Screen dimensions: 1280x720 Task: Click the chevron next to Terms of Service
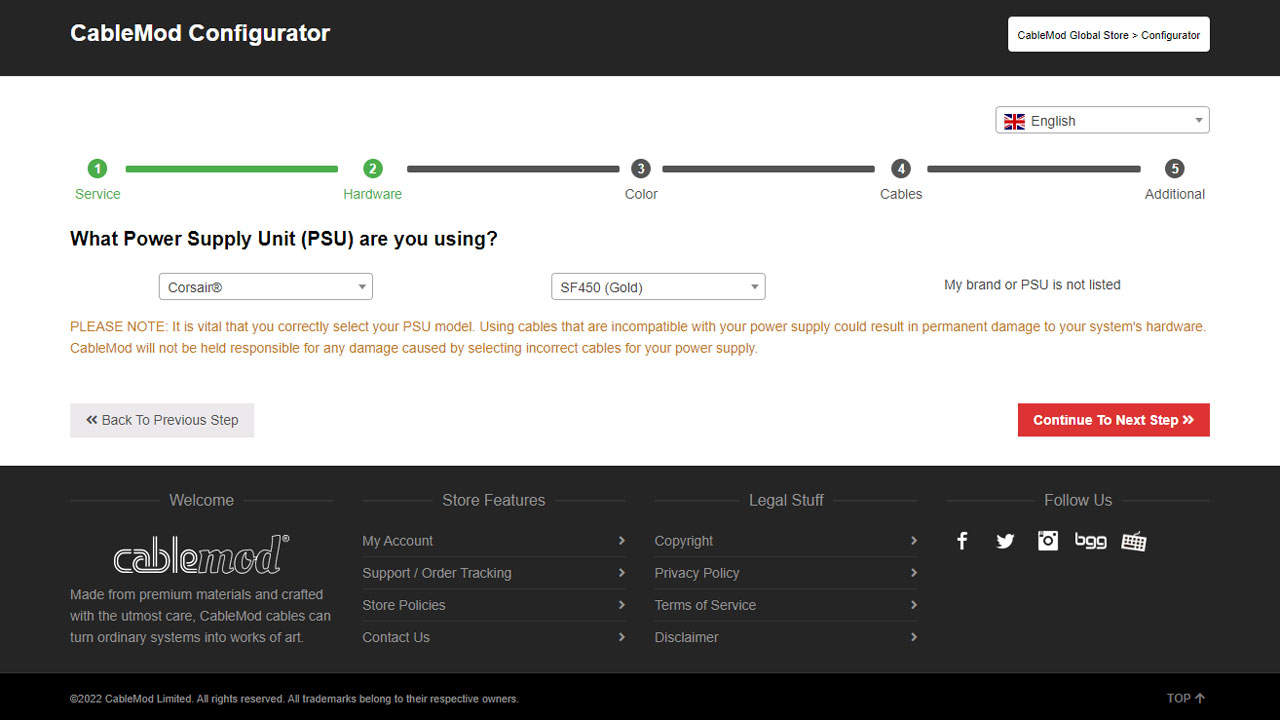tap(914, 605)
